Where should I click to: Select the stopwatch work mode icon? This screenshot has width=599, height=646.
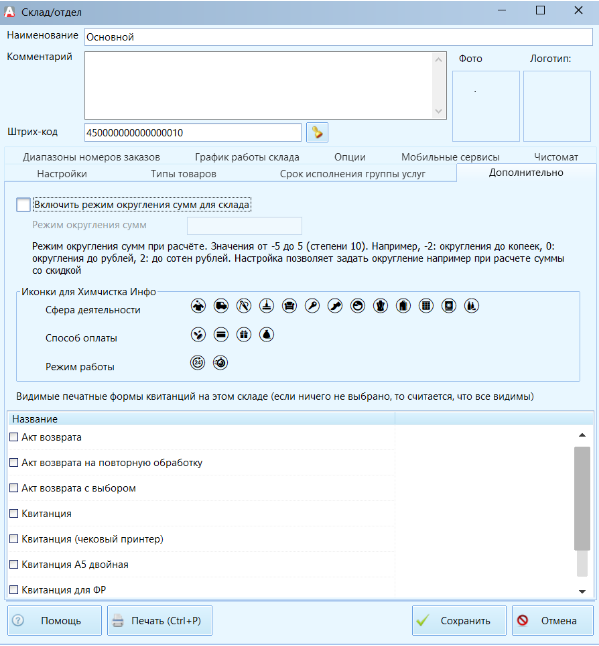click(220, 363)
